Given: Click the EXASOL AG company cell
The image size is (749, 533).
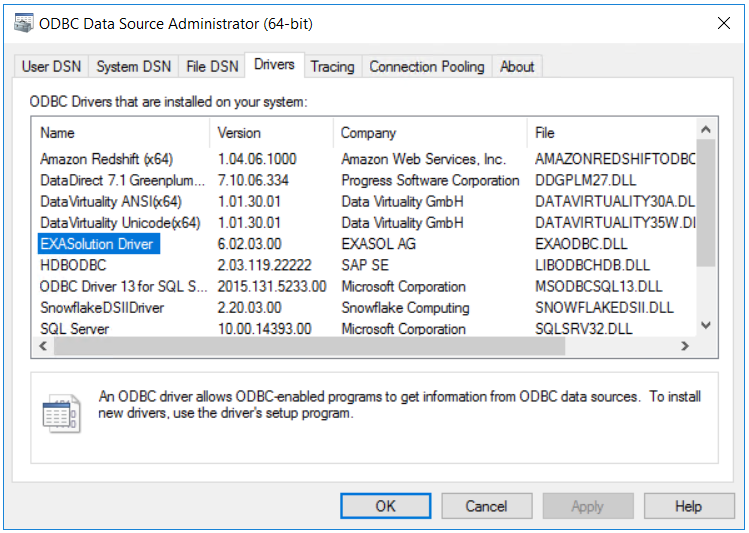Looking at the screenshot, I should click(378, 244).
